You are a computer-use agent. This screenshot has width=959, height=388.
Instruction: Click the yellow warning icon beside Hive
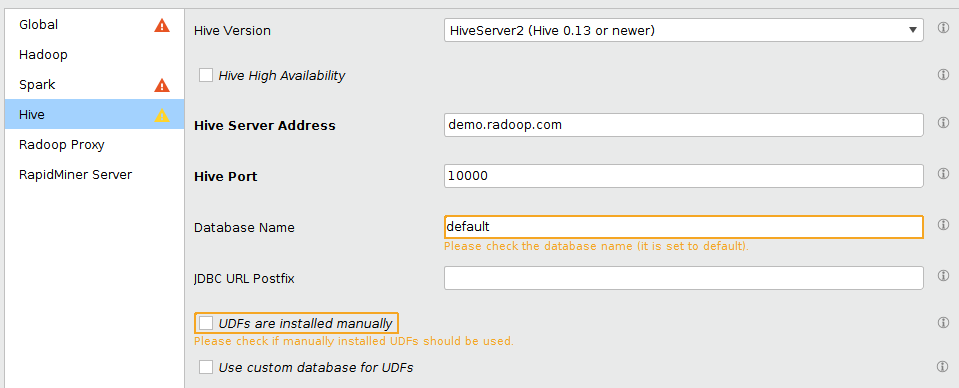click(162, 115)
